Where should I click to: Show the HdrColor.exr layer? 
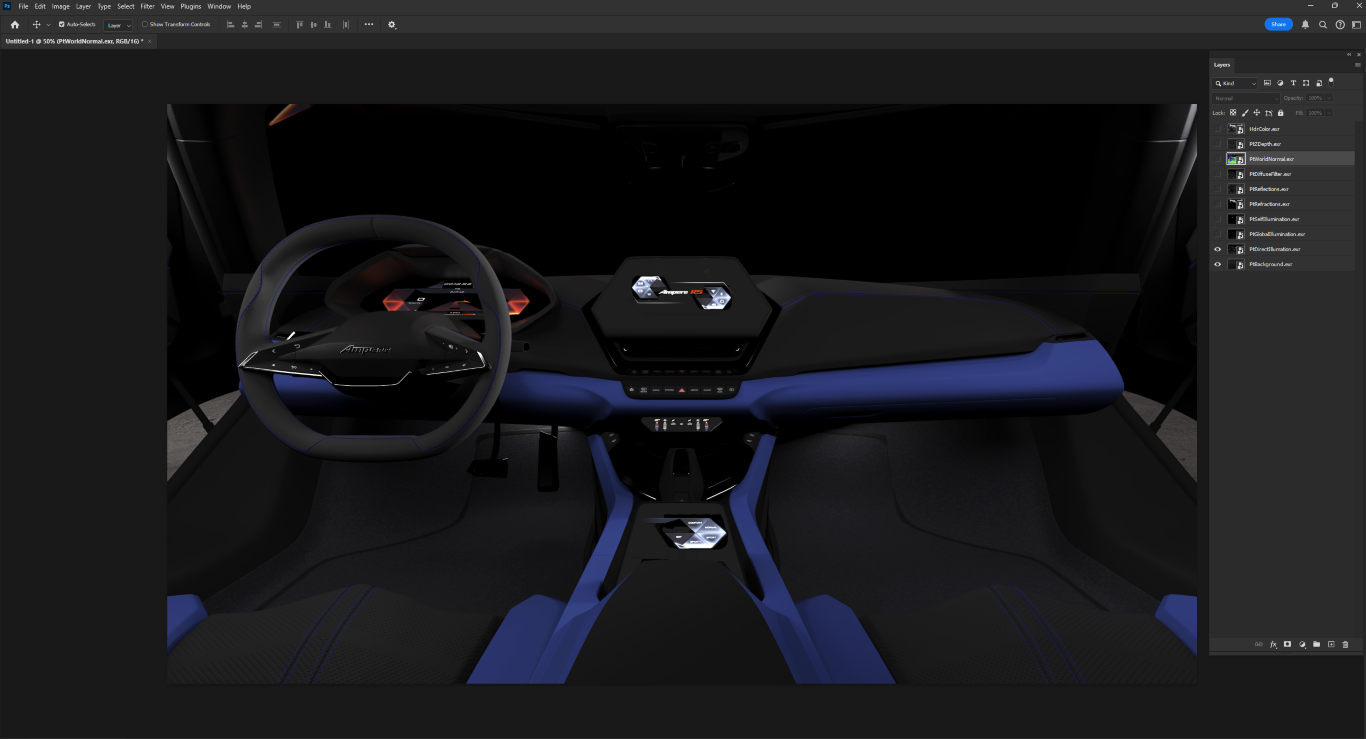[x=1217, y=129]
